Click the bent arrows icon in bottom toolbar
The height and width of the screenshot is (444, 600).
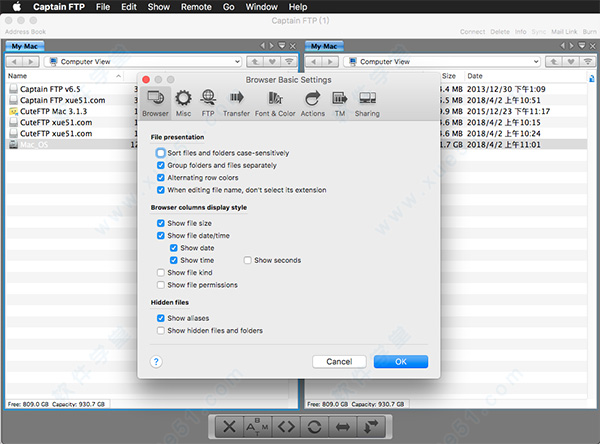(x=371, y=426)
